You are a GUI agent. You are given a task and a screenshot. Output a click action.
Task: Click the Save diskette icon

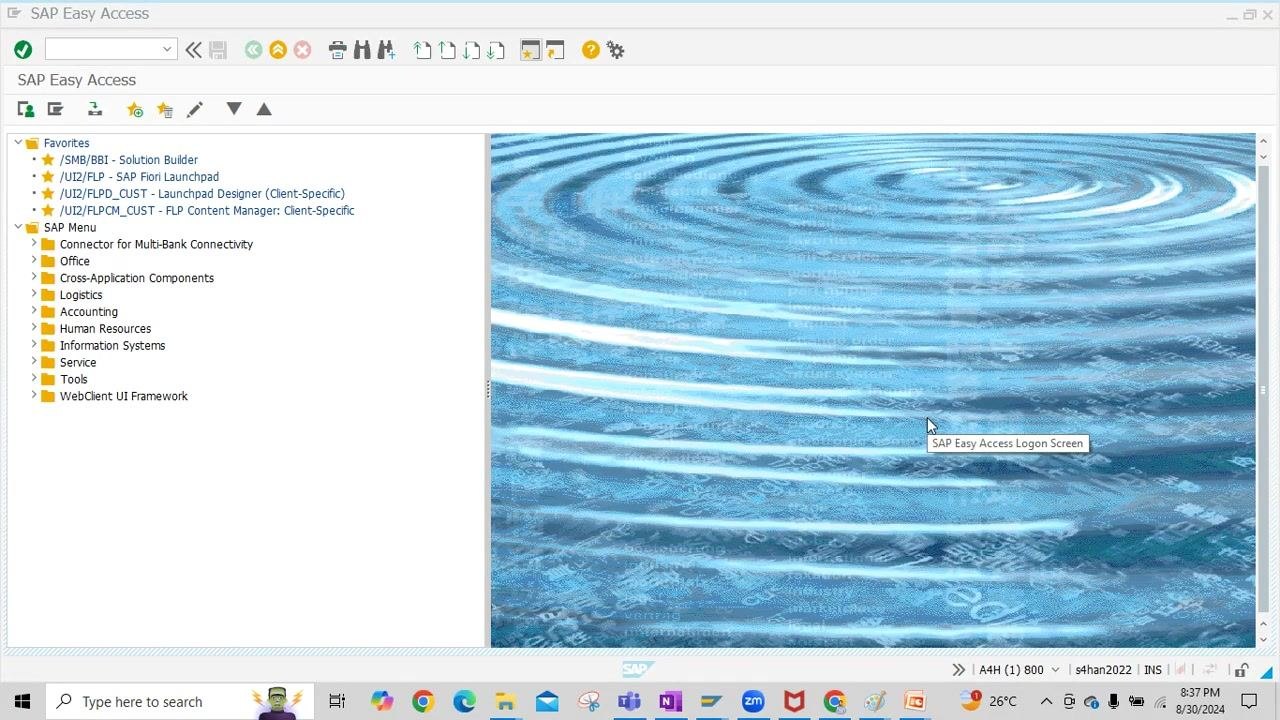pyautogui.click(x=218, y=50)
